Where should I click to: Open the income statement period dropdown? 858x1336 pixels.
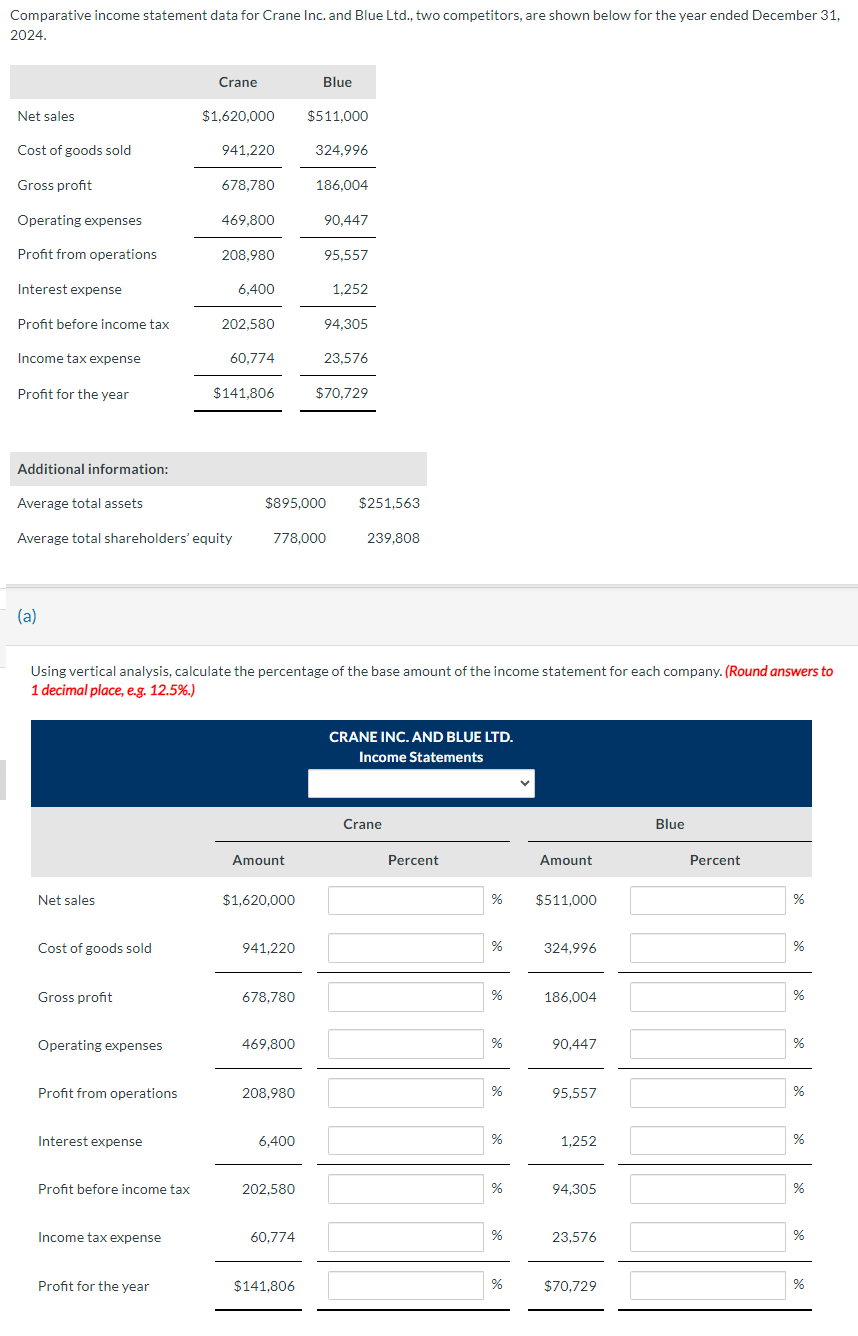click(420, 782)
